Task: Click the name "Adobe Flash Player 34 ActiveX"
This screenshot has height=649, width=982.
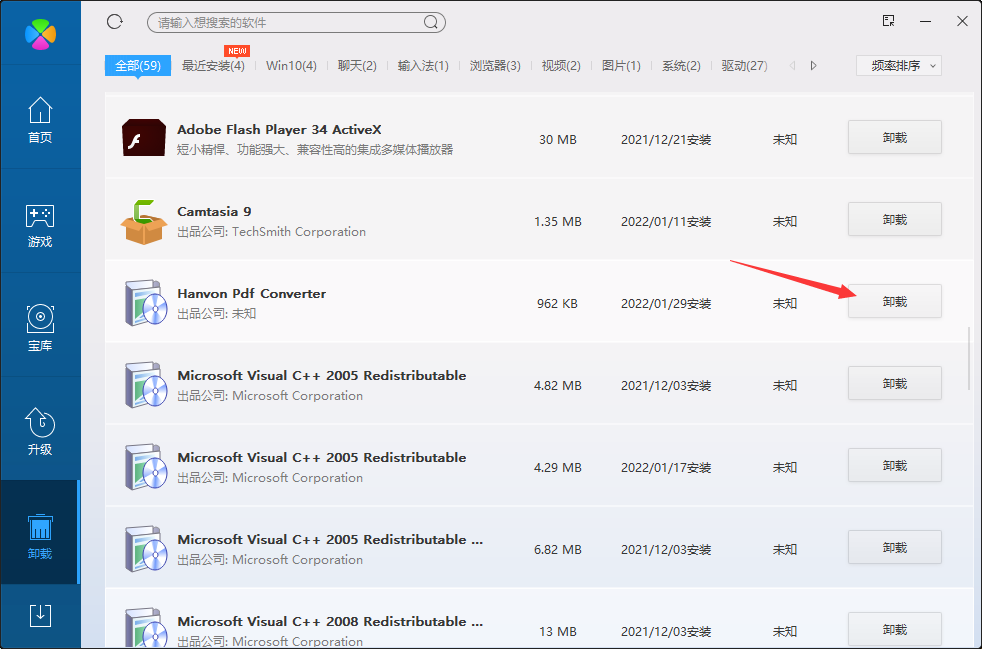Action: pyautogui.click(x=279, y=130)
